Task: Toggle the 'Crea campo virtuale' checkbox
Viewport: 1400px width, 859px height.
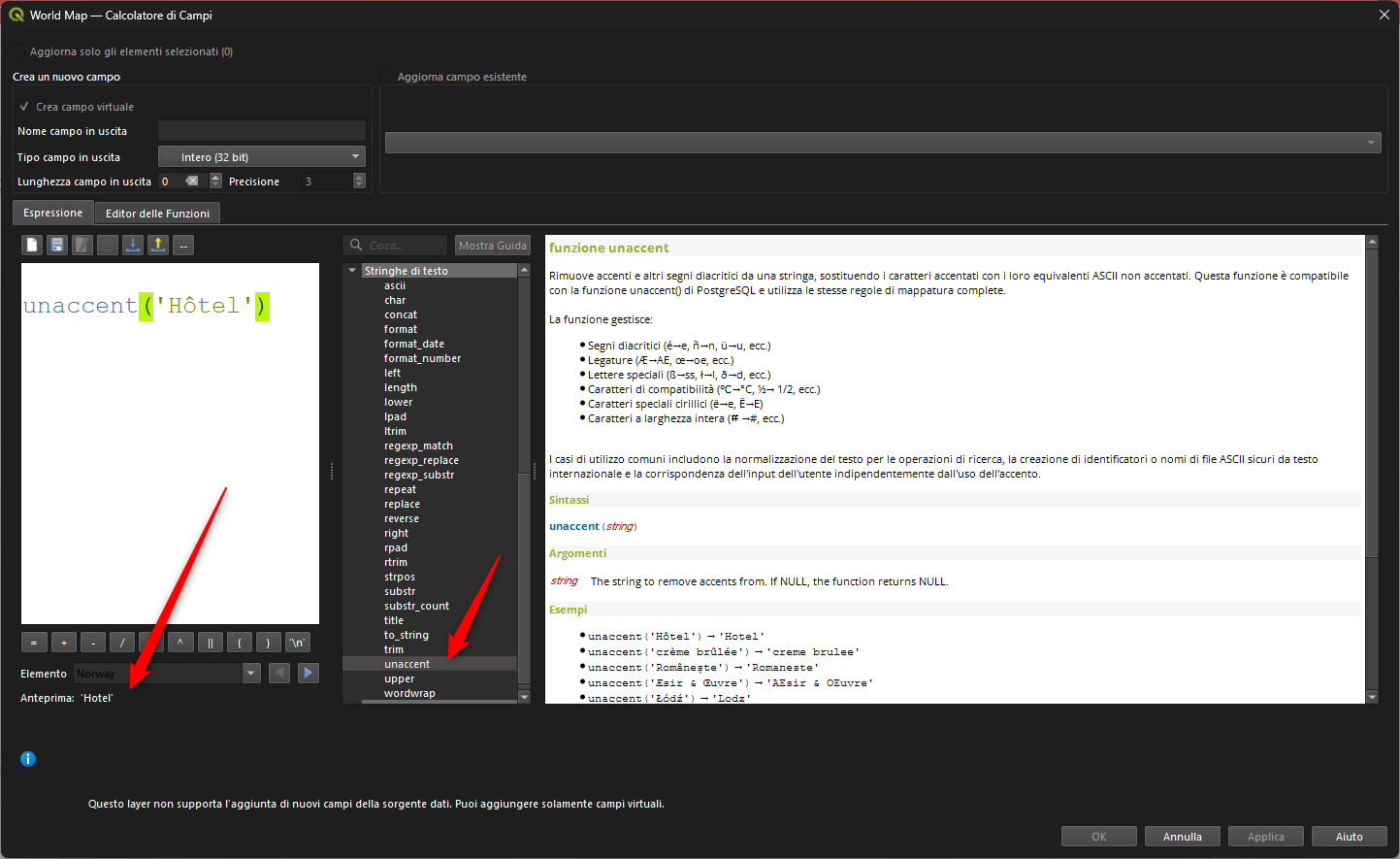Action: click(24, 107)
